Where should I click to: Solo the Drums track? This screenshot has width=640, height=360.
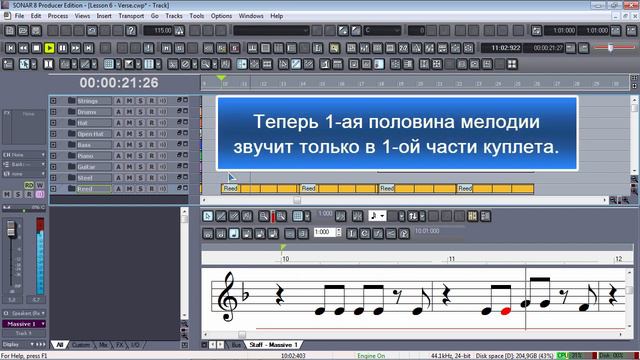[140, 111]
